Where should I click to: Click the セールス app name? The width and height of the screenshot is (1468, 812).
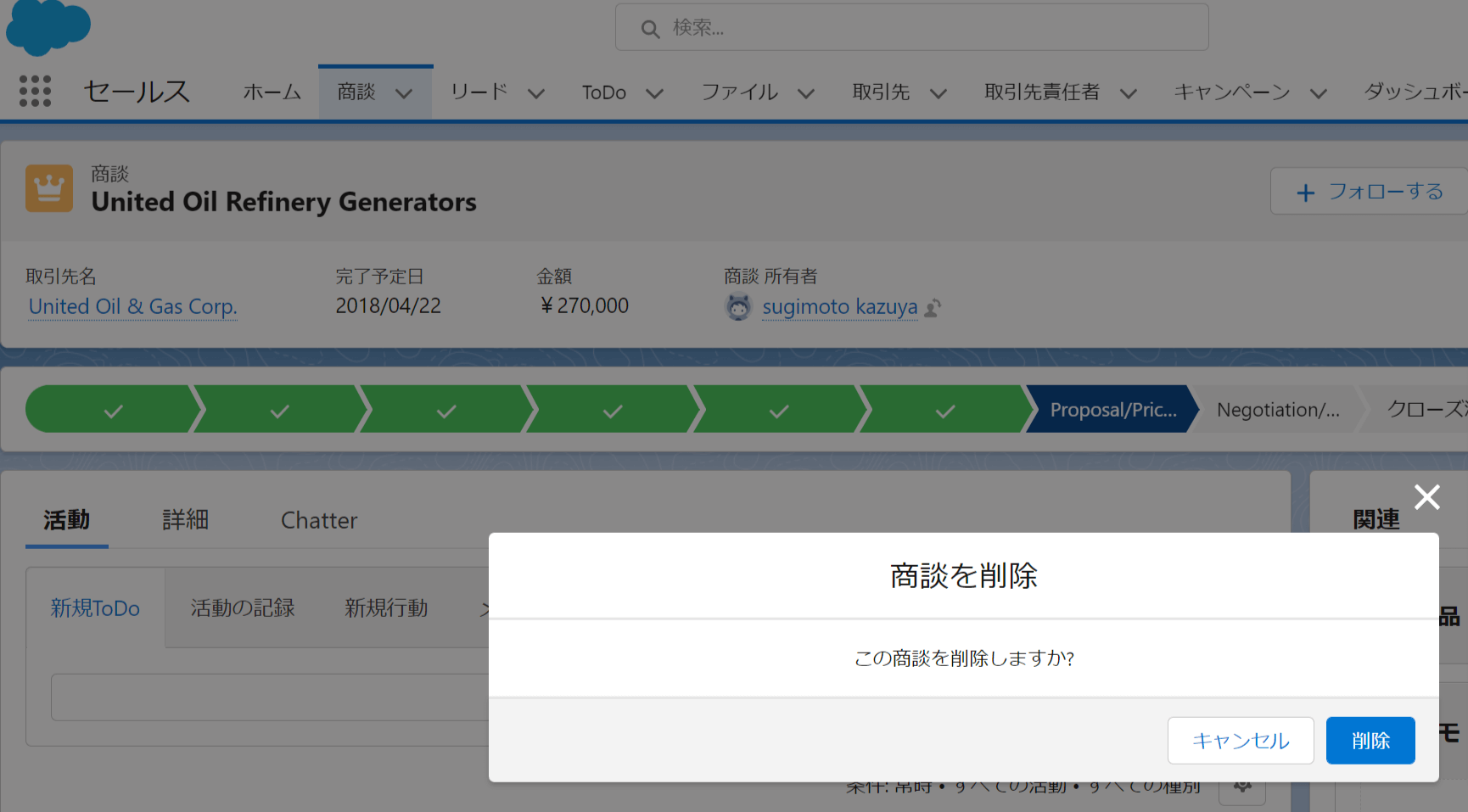tap(137, 92)
